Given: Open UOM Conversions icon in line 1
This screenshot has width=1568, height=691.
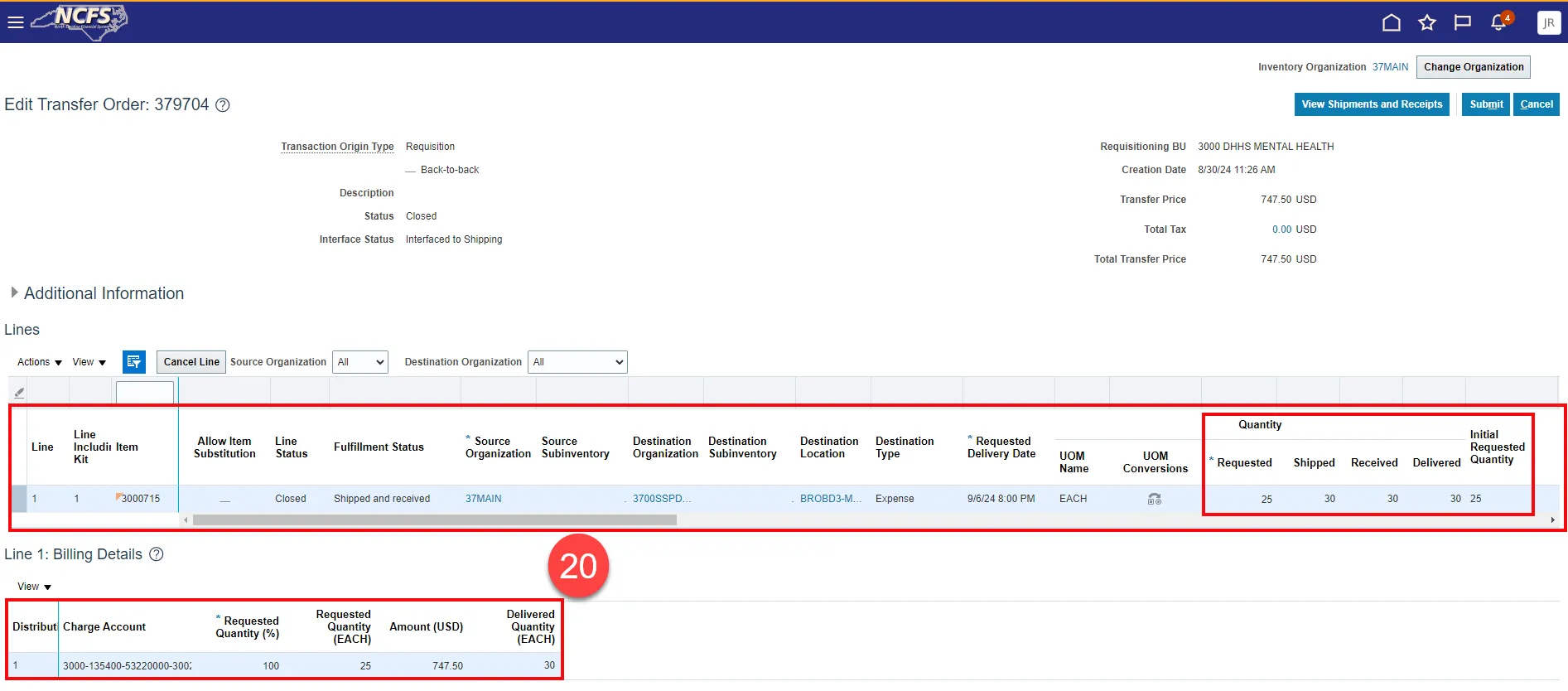Looking at the screenshot, I should (x=1154, y=499).
